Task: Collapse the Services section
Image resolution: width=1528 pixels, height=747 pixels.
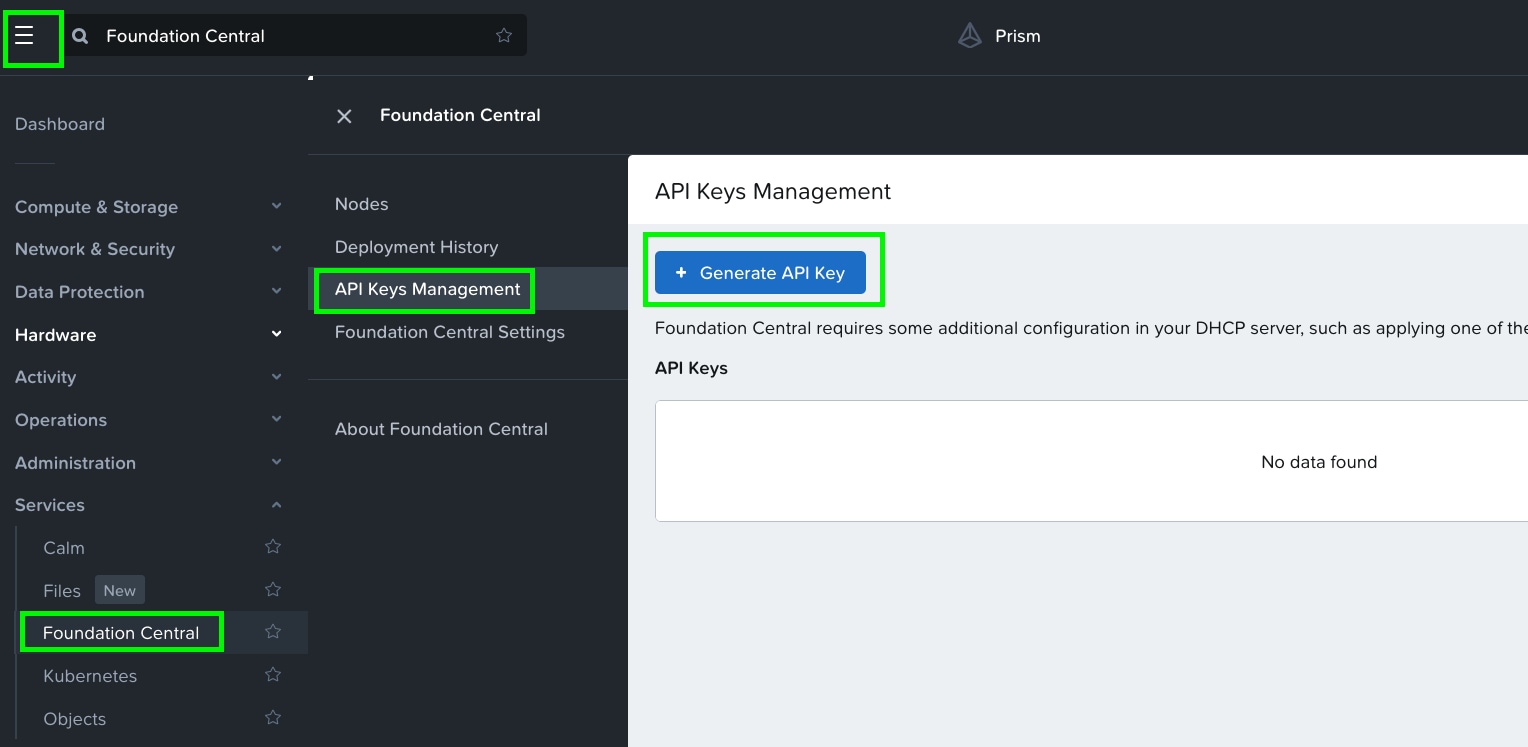Action: [276, 505]
